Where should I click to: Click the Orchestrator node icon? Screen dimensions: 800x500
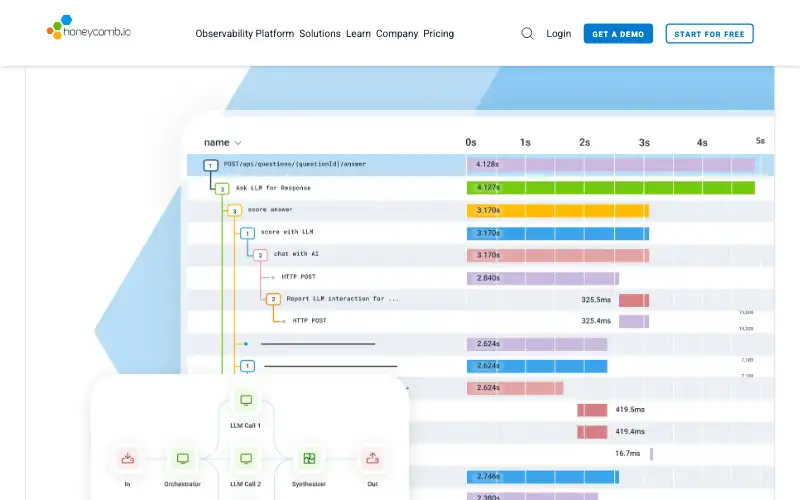183,459
